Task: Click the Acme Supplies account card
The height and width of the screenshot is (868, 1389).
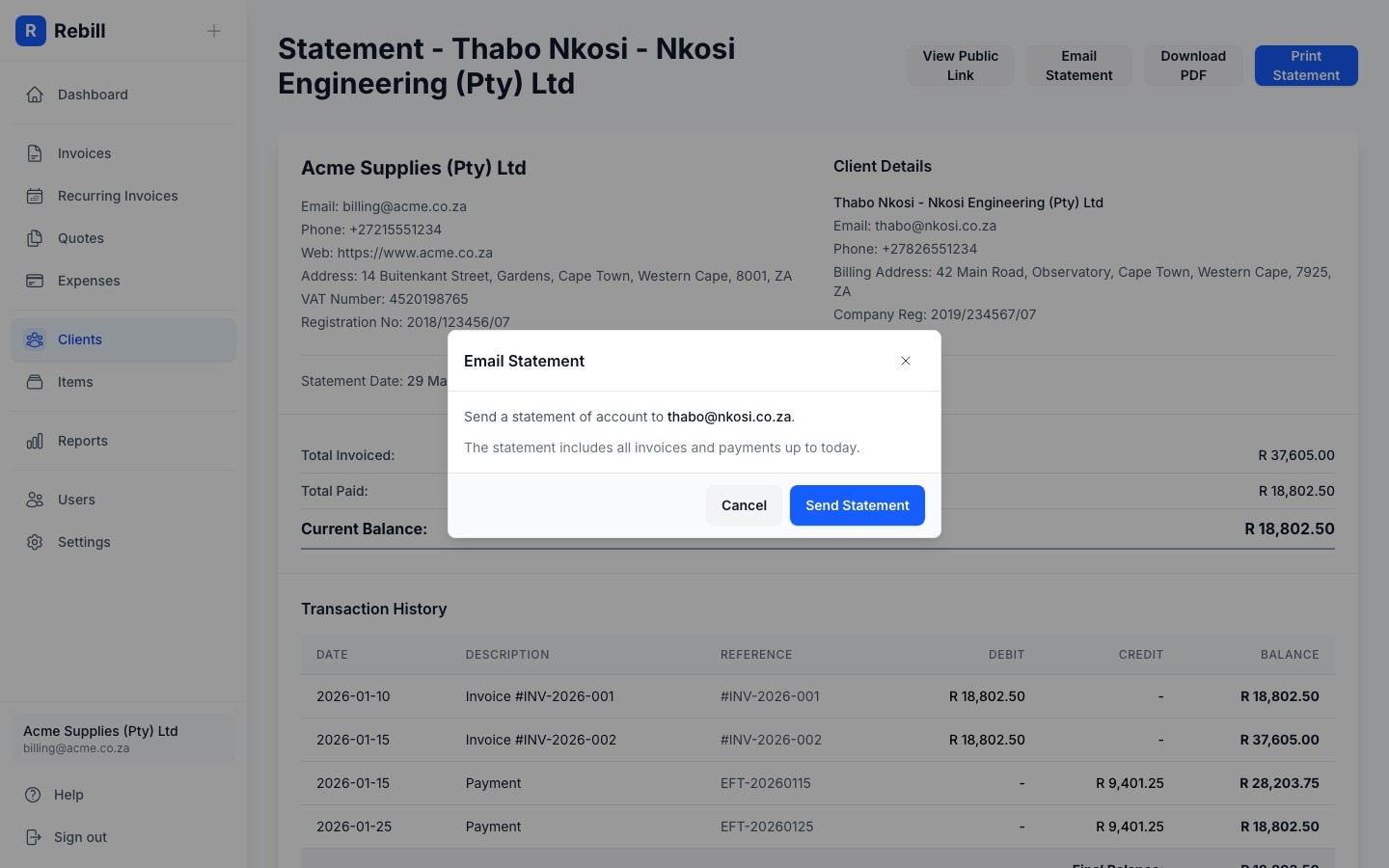Action: tap(123, 739)
